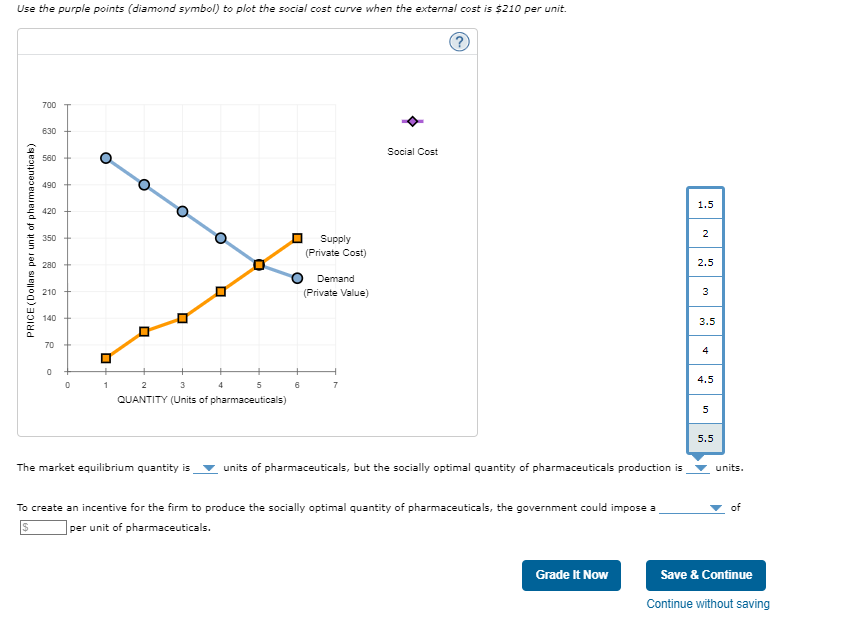This screenshot has height=617, width=868.
Task: Choose 5.5 from the quantity list
Action: 705,437
